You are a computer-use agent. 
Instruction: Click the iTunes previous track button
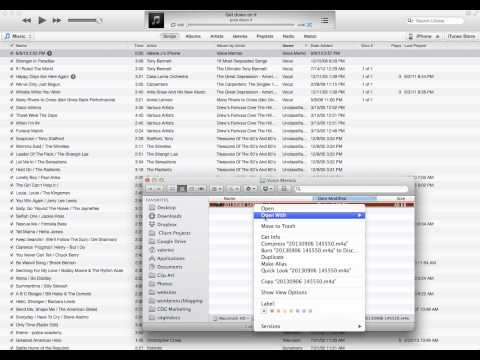(x=26, y=21)
